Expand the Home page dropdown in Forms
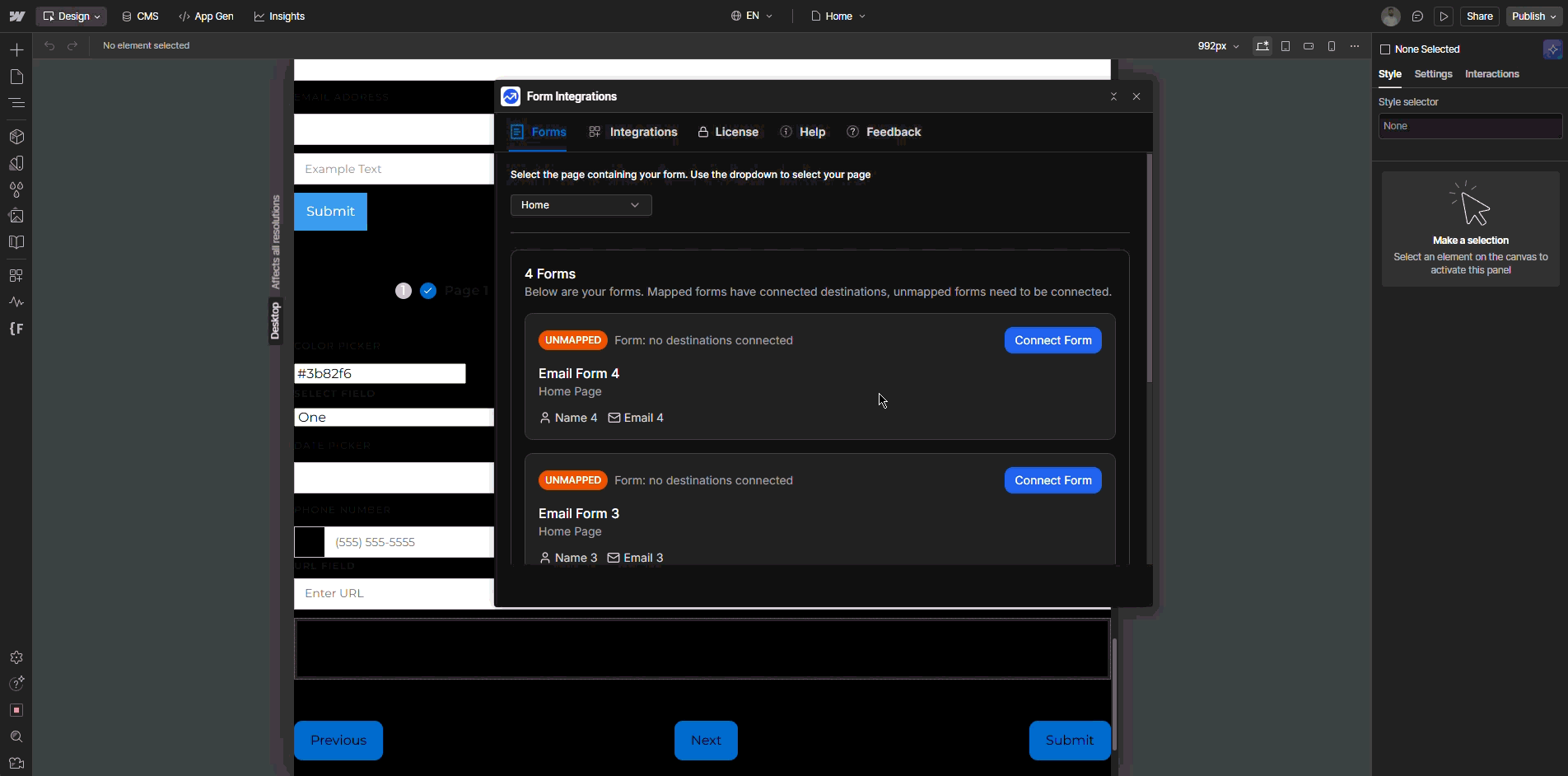Viewport: 1568px width, 776px height. 581,205
